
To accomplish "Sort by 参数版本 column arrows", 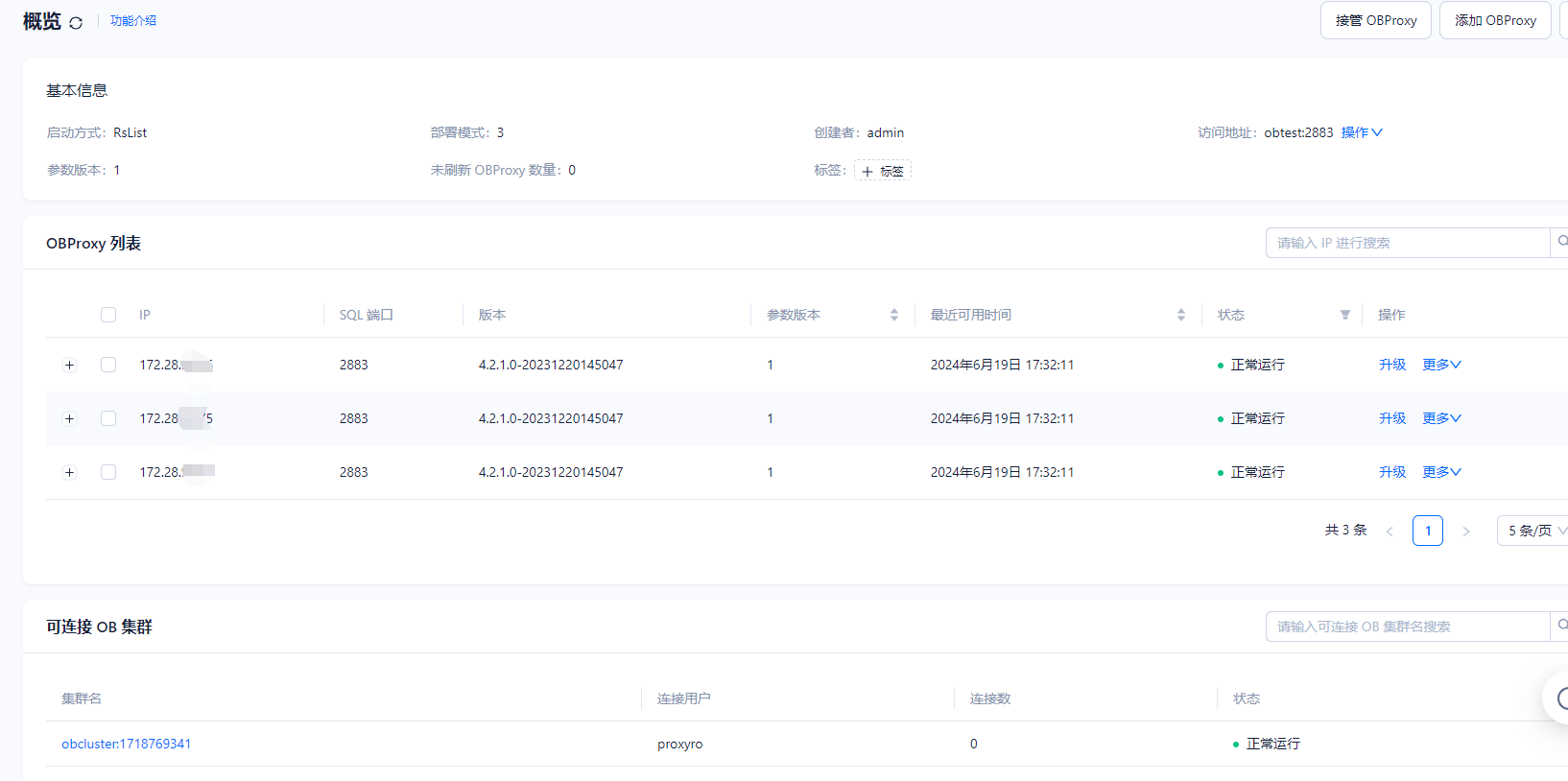I will point(893,315).
